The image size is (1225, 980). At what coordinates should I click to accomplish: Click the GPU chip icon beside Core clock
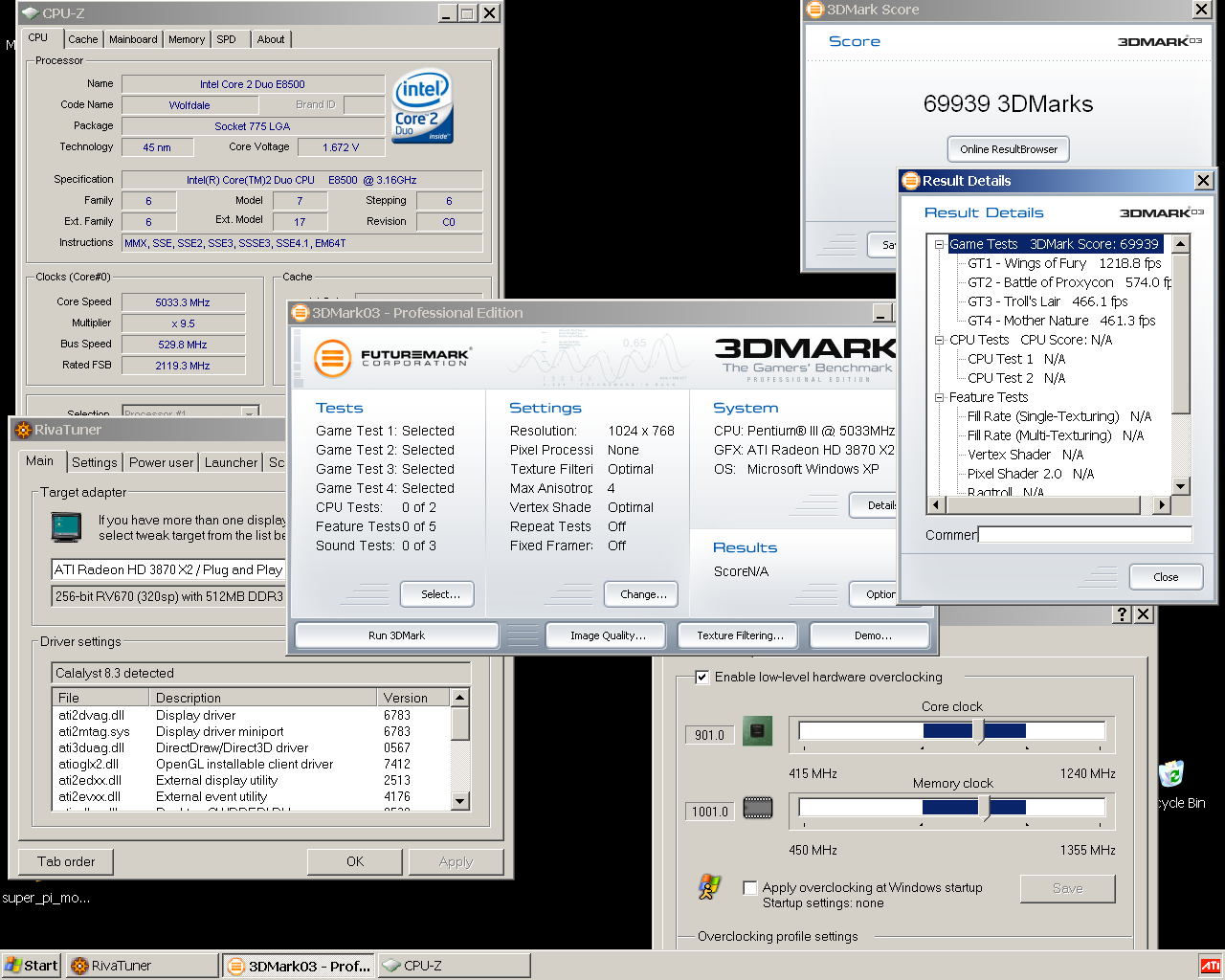tap(757, 731)
